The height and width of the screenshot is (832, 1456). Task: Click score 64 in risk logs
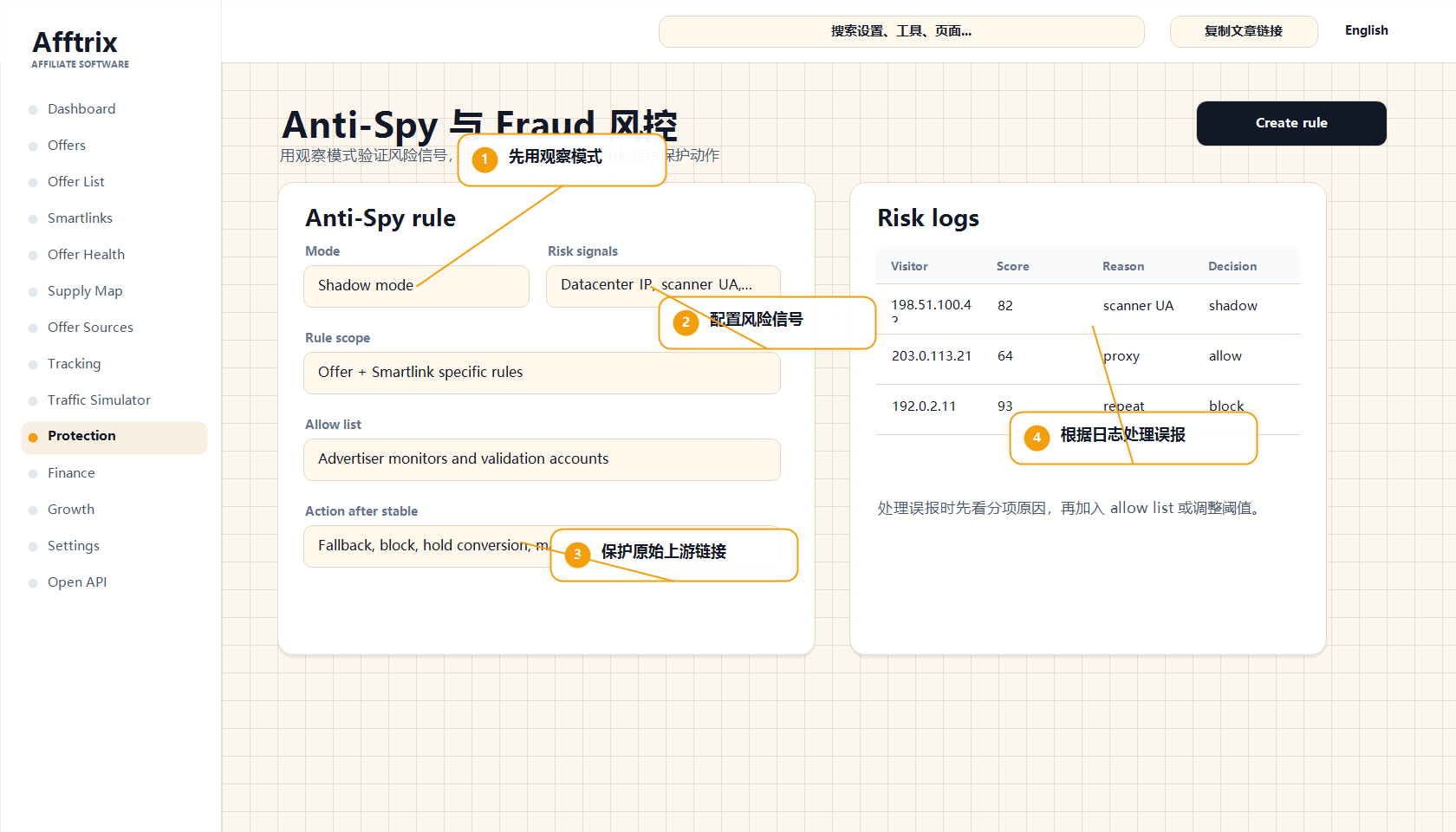coord(1005,356)
